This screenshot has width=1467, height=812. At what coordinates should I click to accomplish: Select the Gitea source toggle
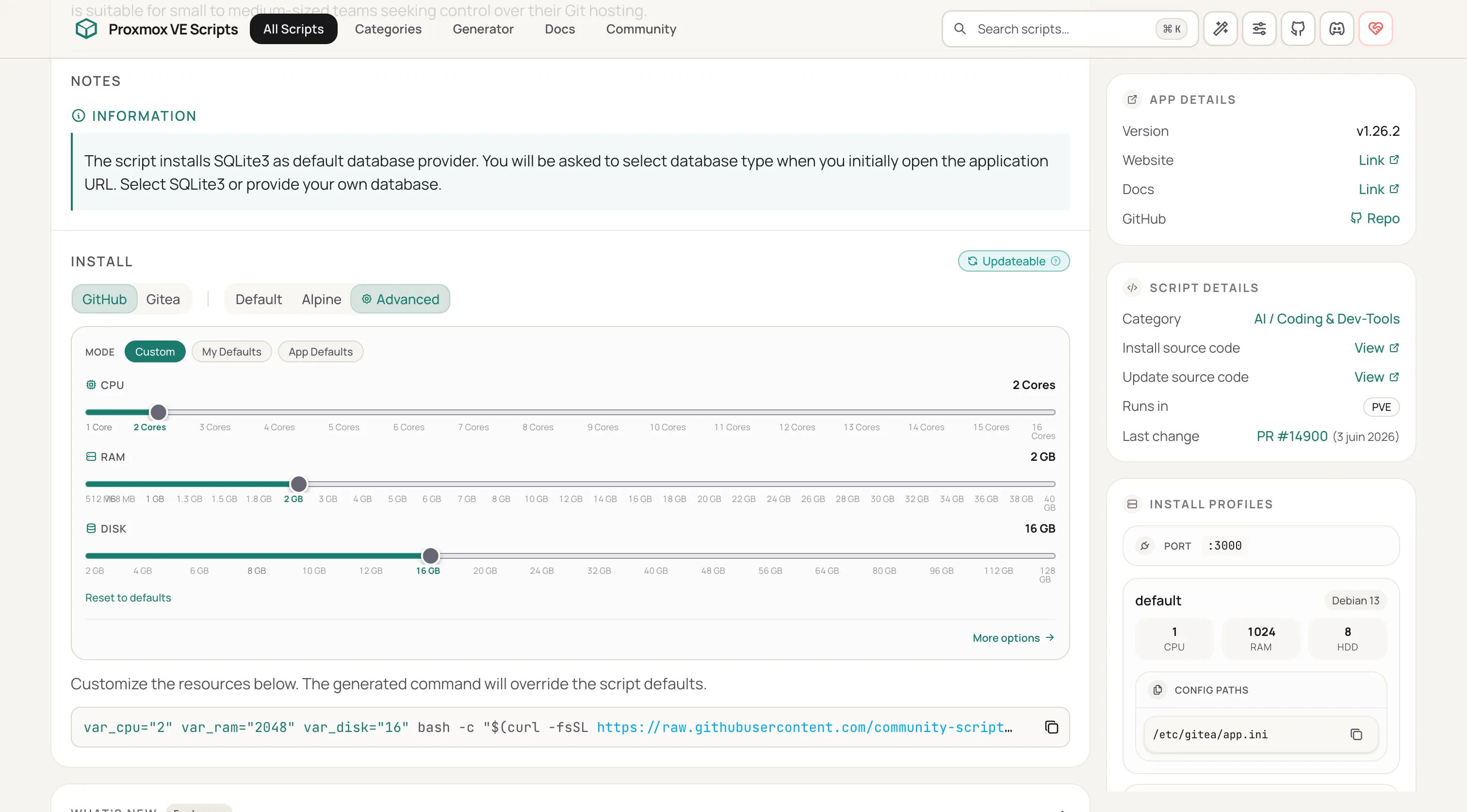[x=163, y=299]
